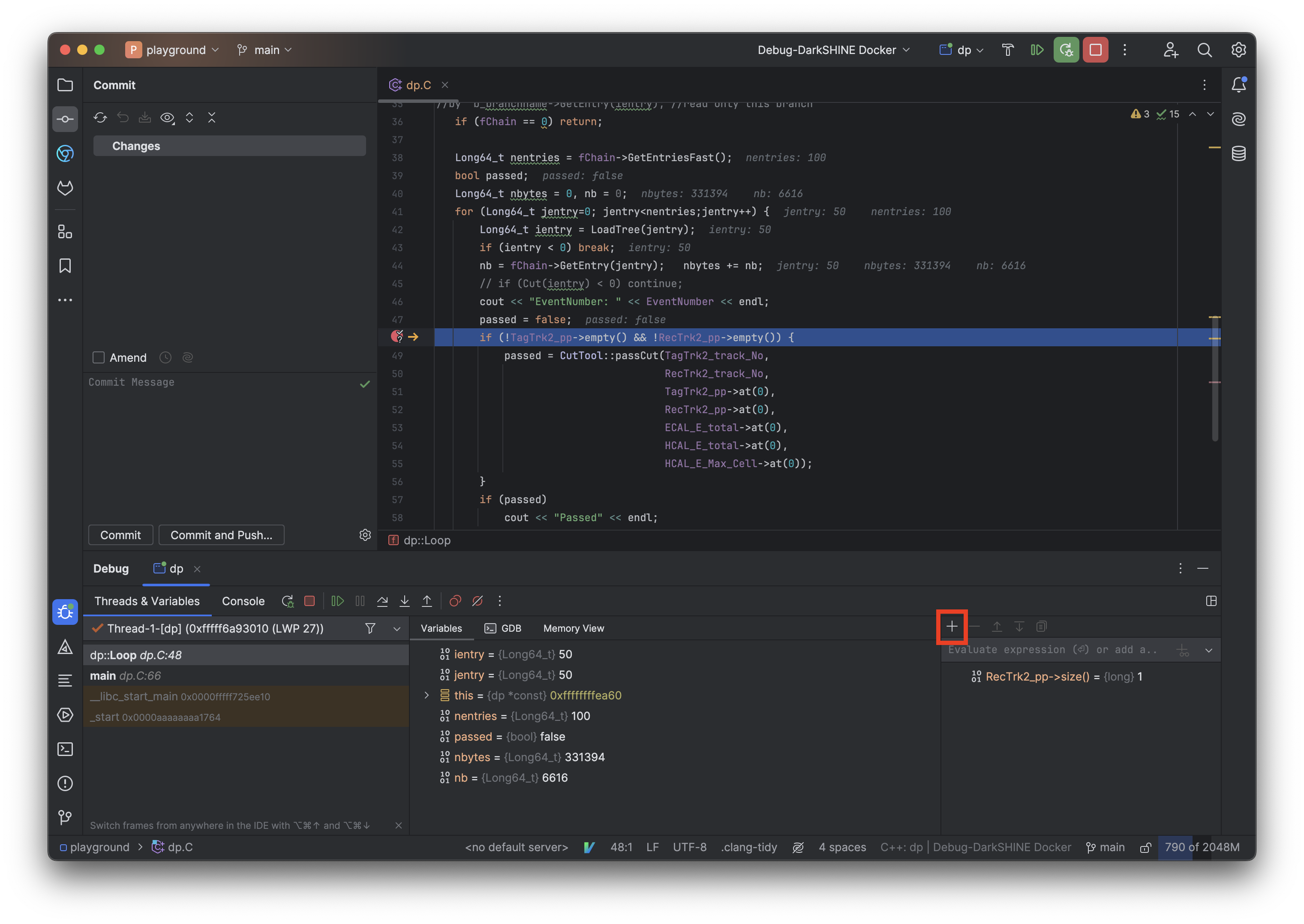Switch to the Console tab
This screenshot has width=1304, height=924.
[243, 601]
